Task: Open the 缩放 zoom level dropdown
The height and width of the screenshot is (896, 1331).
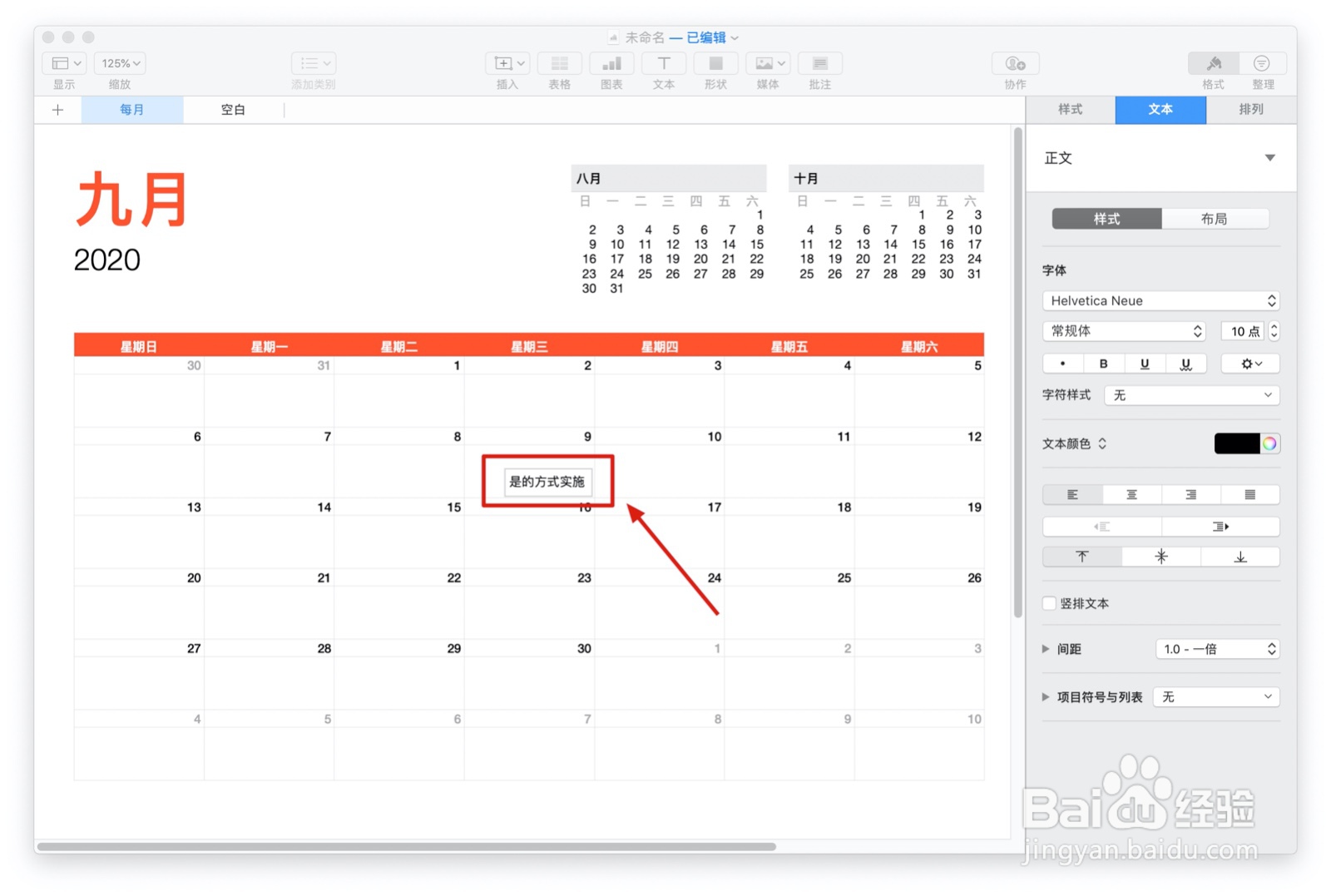Action: (119, 62)
